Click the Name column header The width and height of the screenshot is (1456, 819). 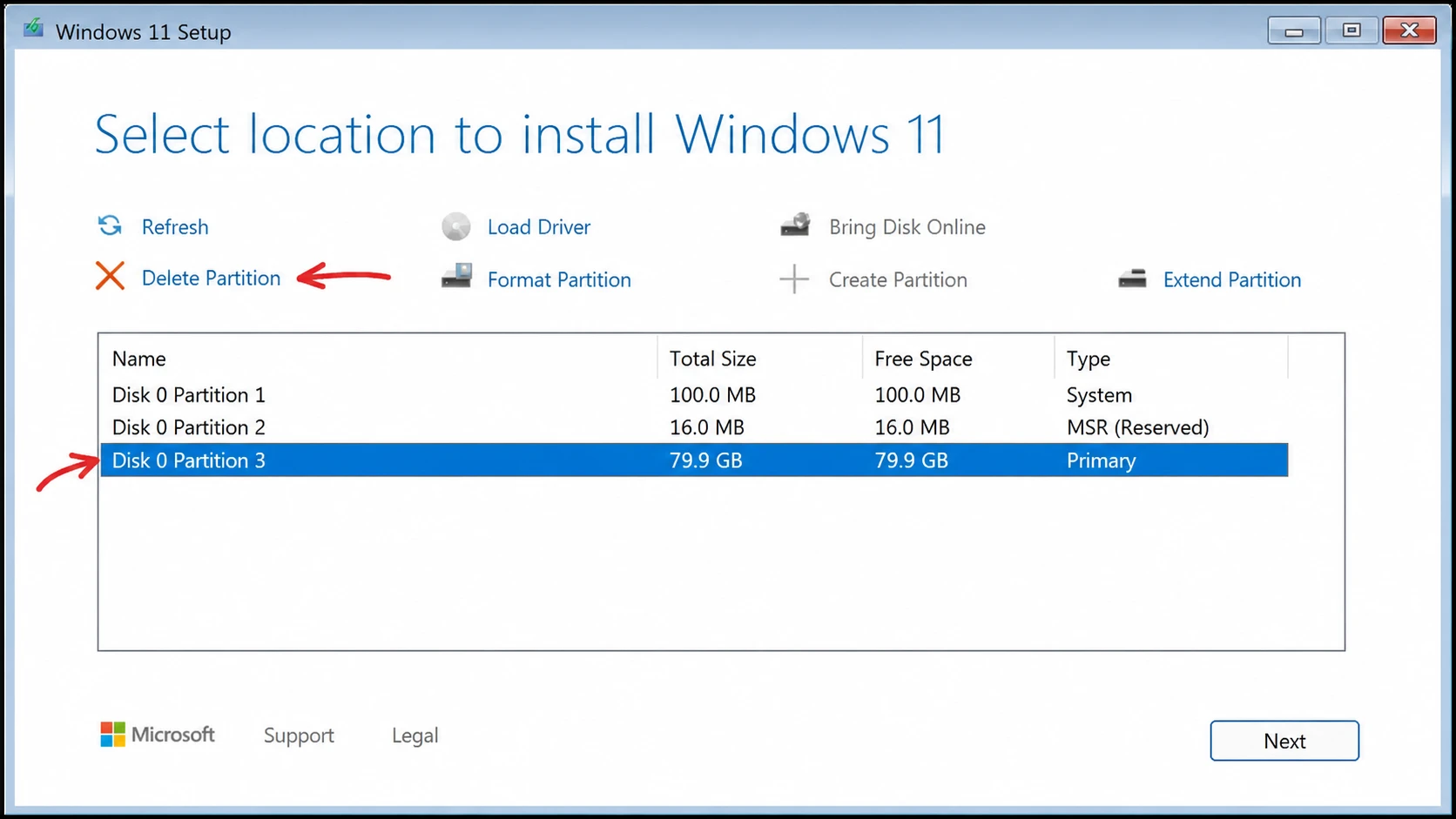138,359
